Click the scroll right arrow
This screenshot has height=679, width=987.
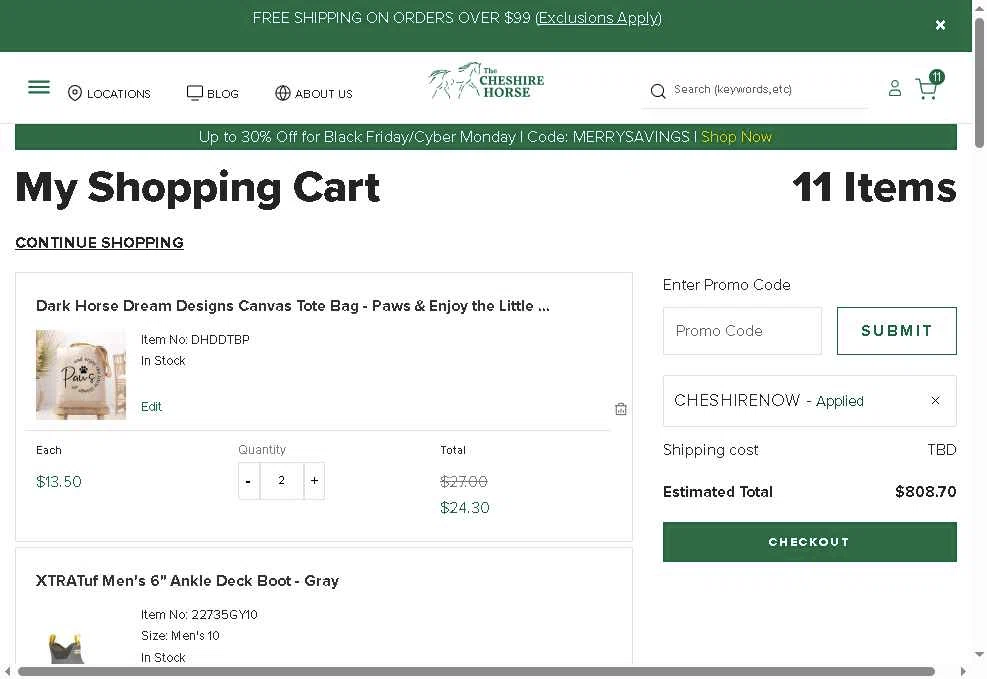(962, 671)
